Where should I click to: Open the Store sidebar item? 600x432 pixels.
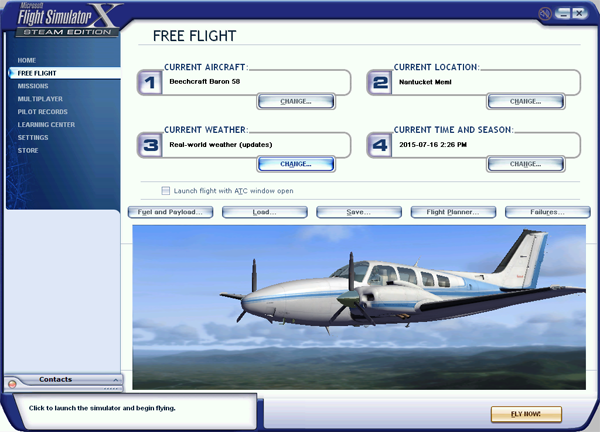[28, 150]
